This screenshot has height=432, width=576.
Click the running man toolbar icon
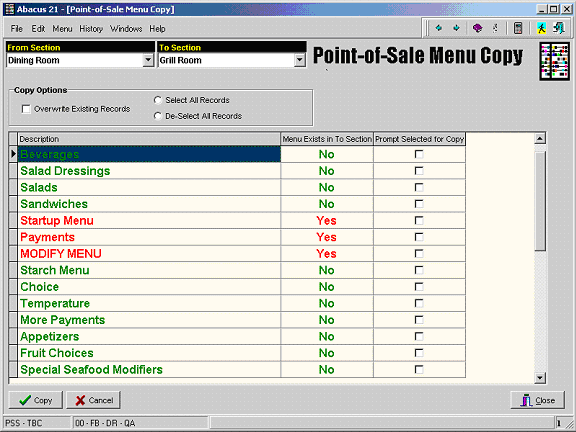[x=541, y=28]
